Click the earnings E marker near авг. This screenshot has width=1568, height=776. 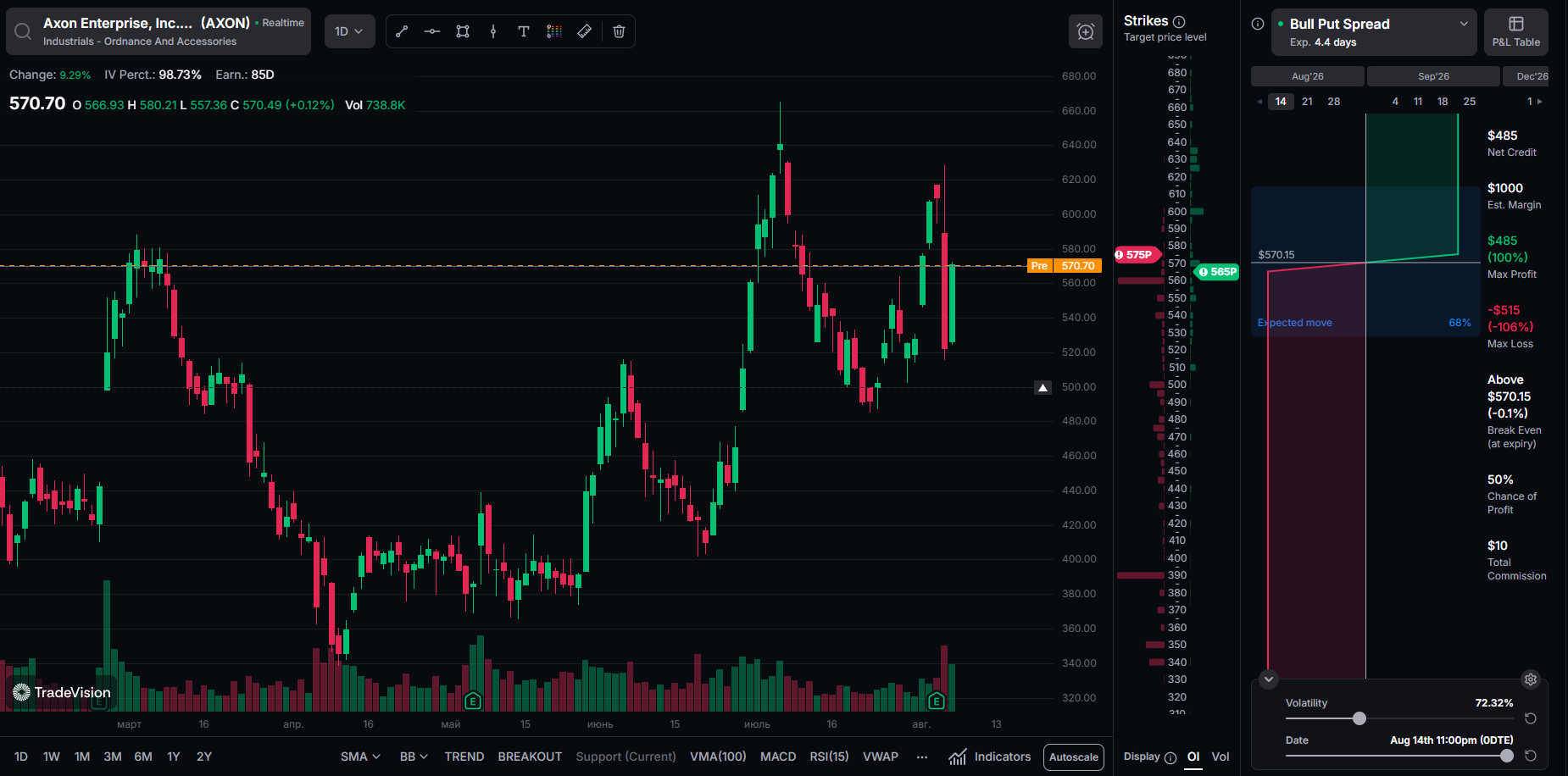[x=937, y=701]
